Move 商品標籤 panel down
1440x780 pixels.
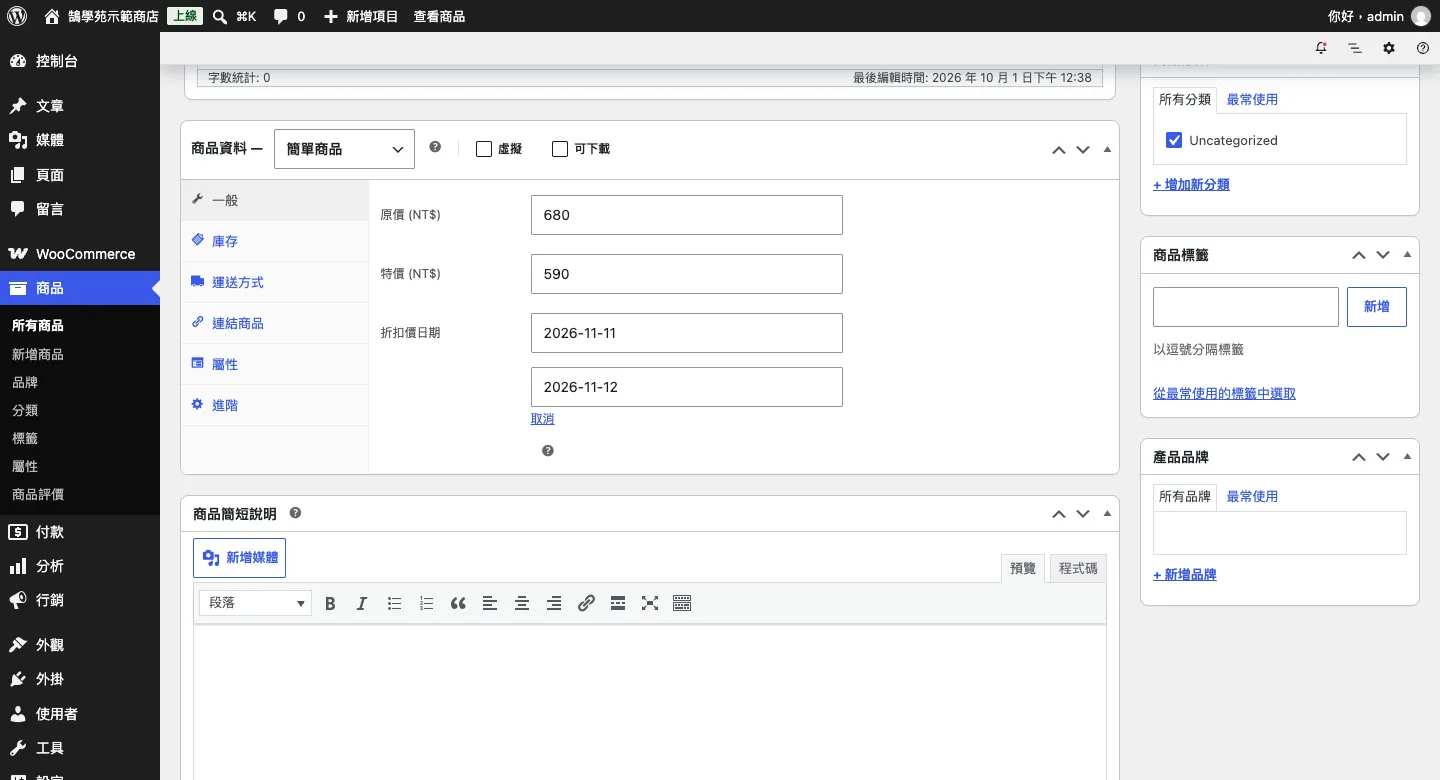pyautogui.click(x=1383, y=254)
